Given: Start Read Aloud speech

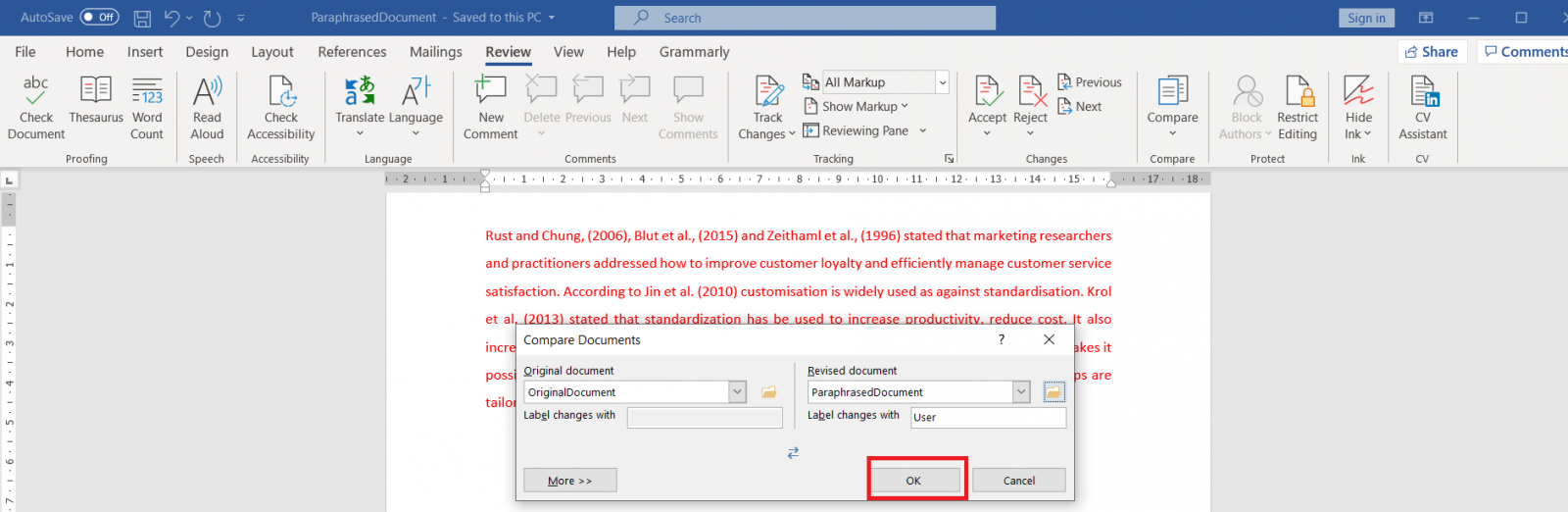Looking at the screenshot, I should tap(207, 108).
